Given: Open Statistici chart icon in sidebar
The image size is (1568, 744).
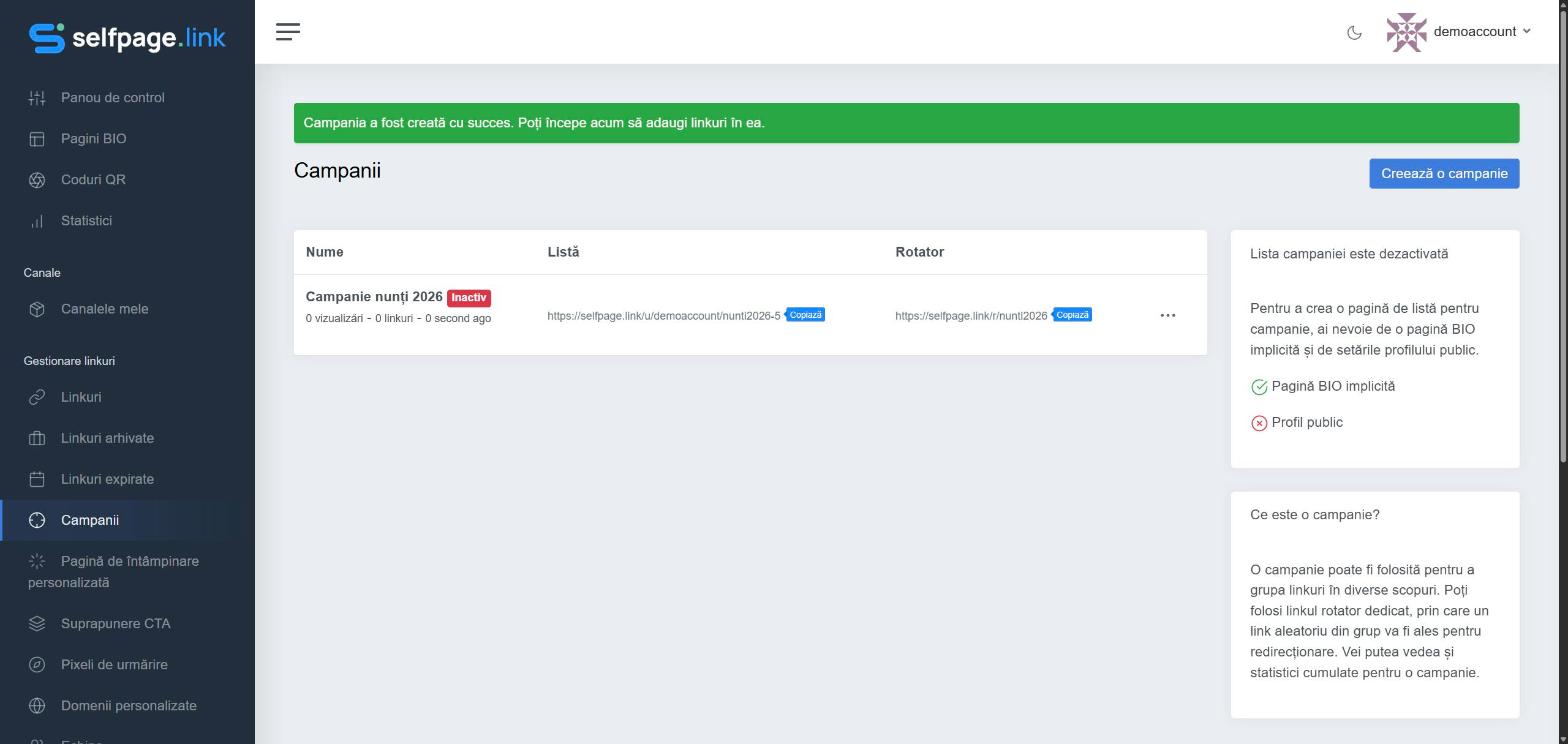Looking at the screenshot, I should [x=37, y=221].
